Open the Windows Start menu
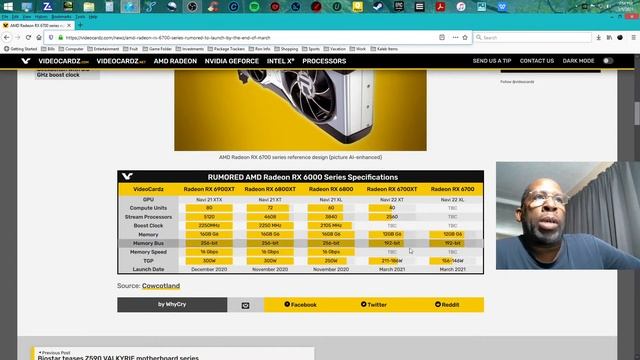 pyautogui.click(x=8, y=6)
